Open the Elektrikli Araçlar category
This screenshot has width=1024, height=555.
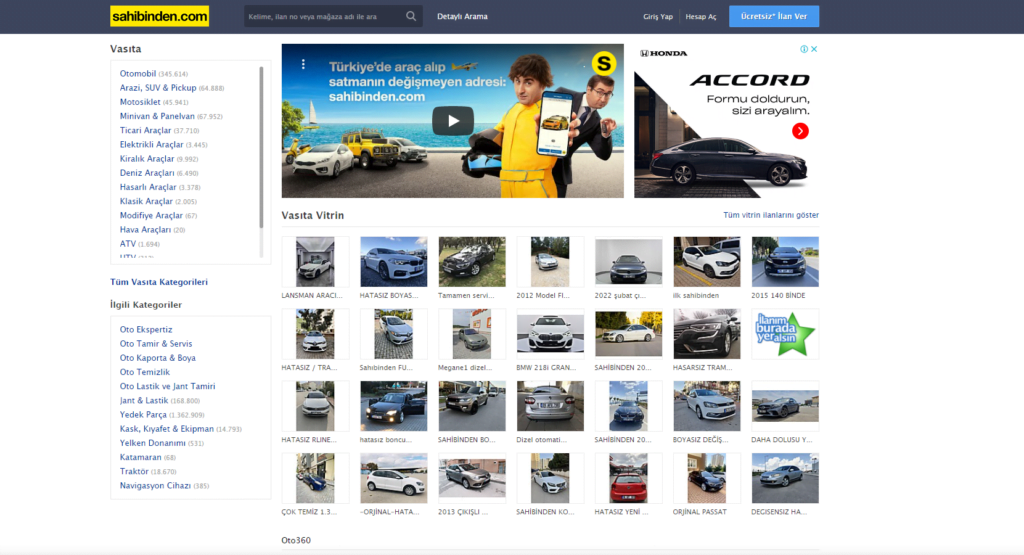pos(151,145)
